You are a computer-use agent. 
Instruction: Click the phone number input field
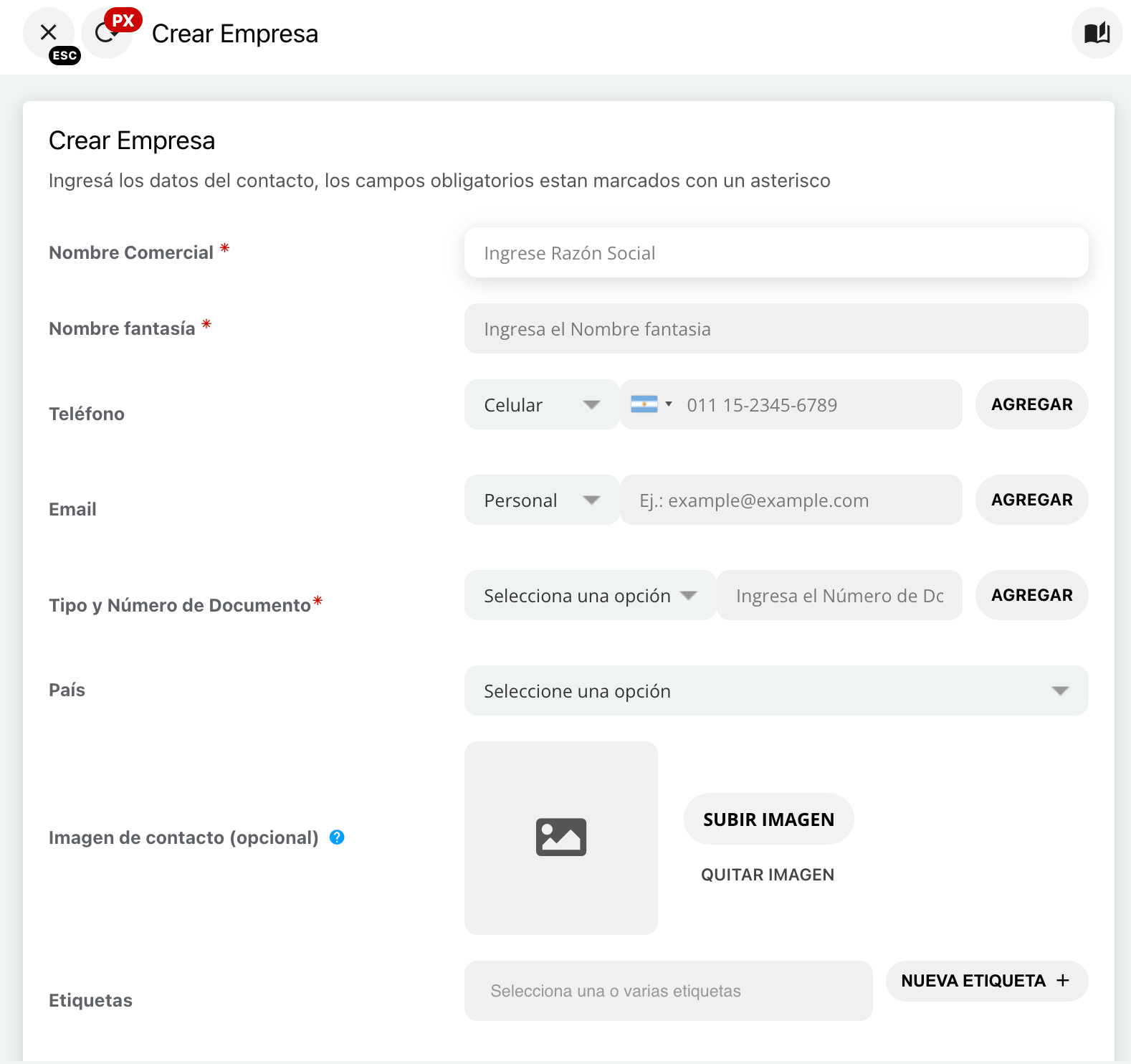(x=817, y=404)
